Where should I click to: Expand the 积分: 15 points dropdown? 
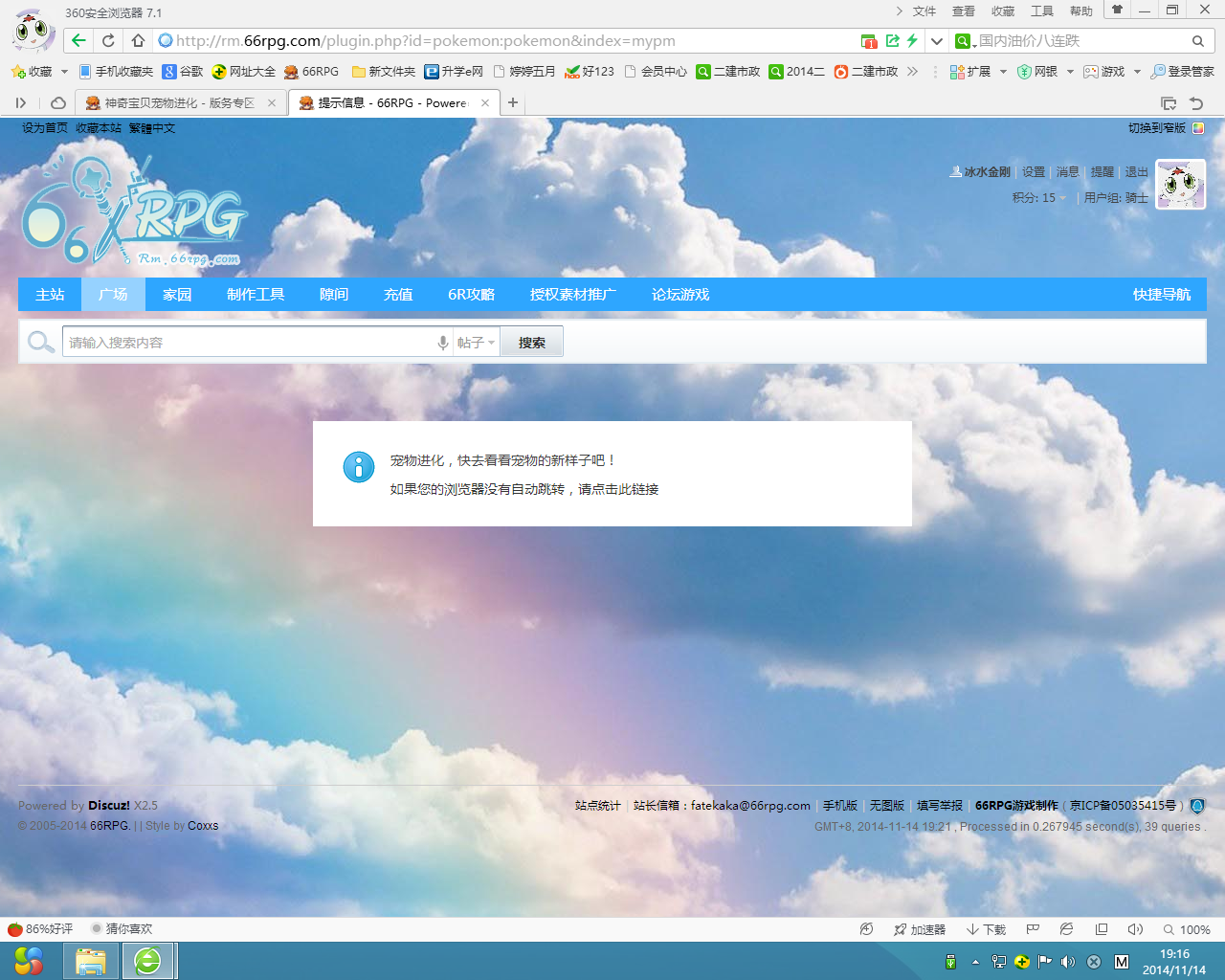pos(1039,198)
